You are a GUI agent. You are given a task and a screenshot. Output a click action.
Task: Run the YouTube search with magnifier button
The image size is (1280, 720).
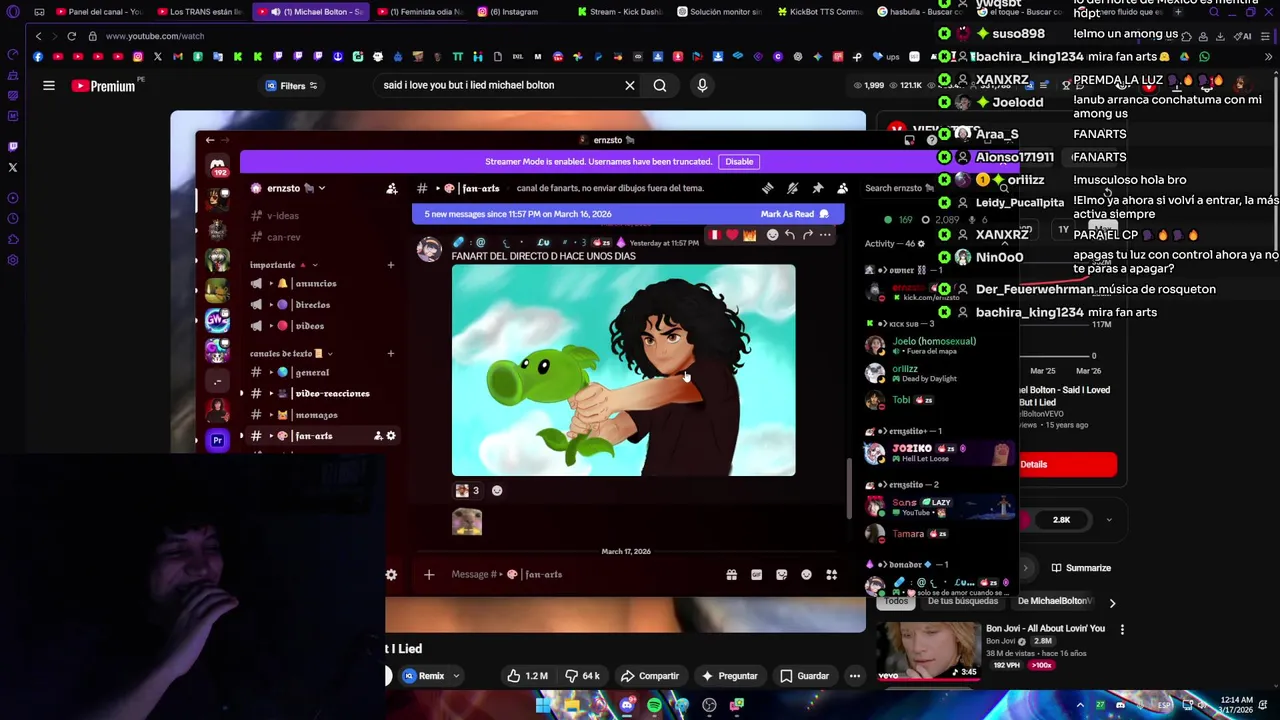pyautogui.click(x=660, y=86)
